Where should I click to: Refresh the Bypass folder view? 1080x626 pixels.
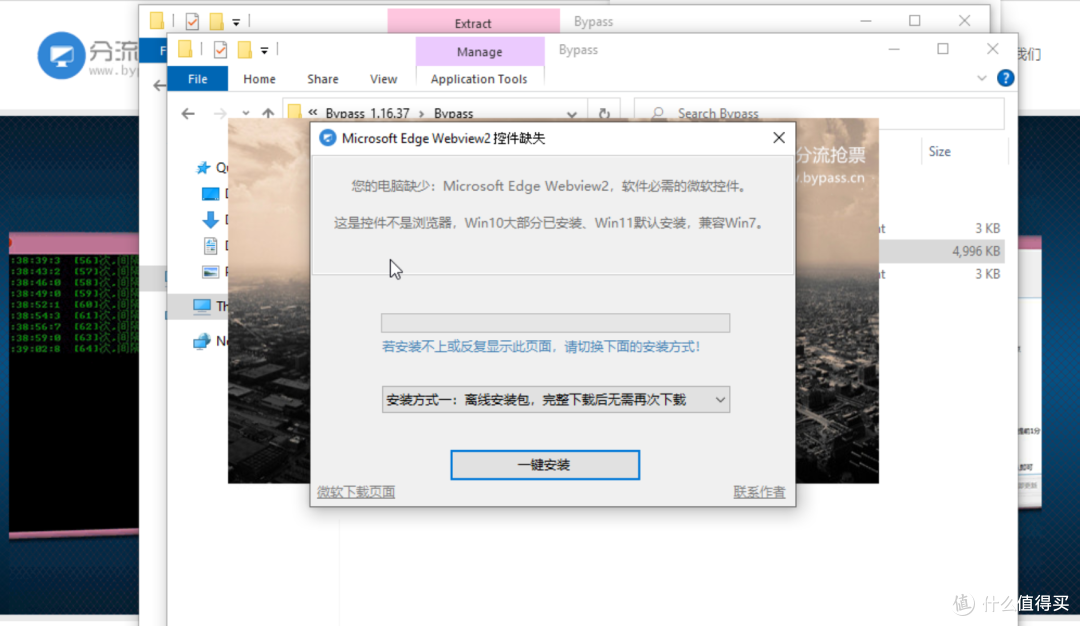click(x=604, y=114)
